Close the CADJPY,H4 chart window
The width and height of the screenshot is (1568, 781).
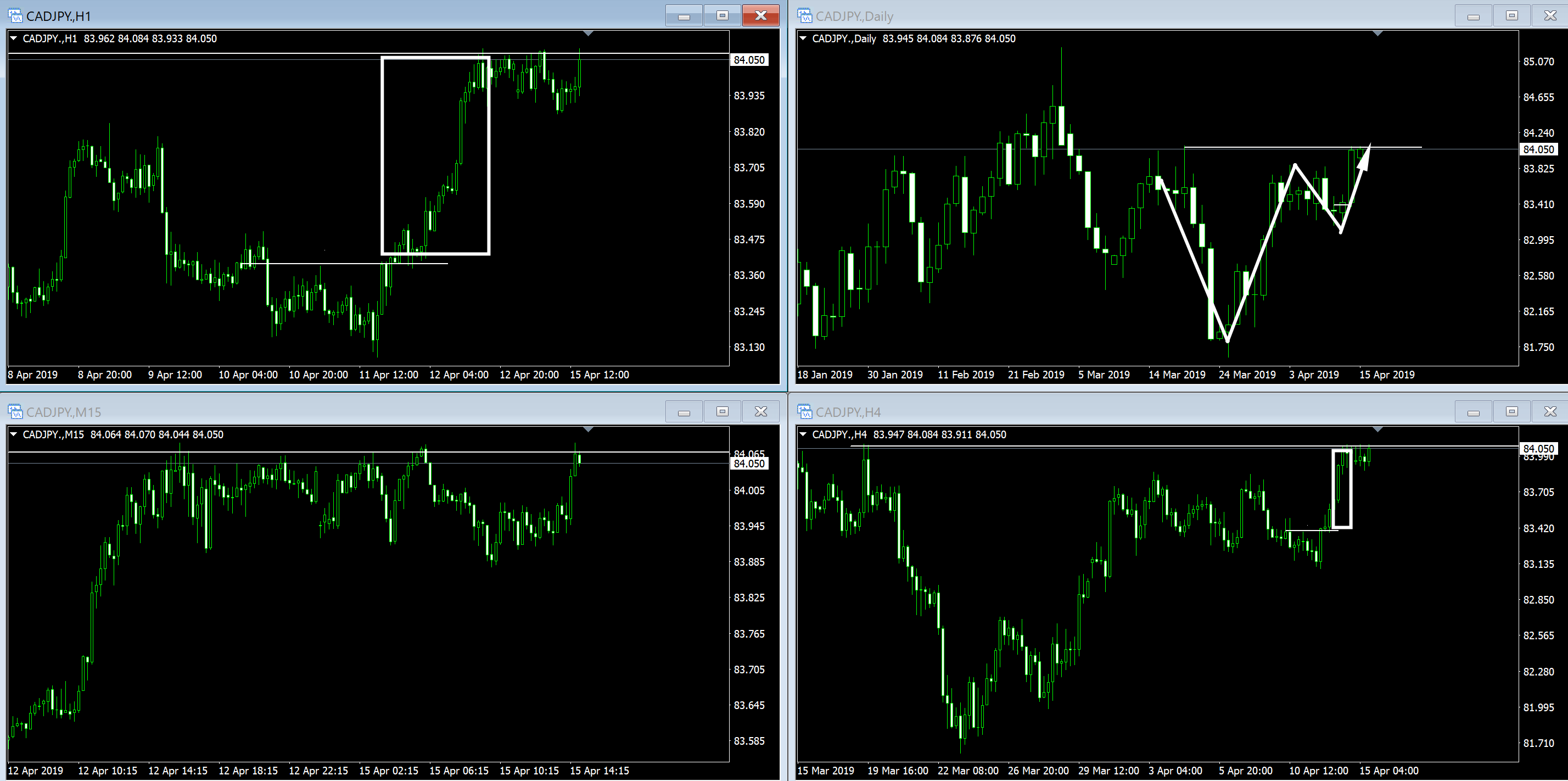point(1550,411)
